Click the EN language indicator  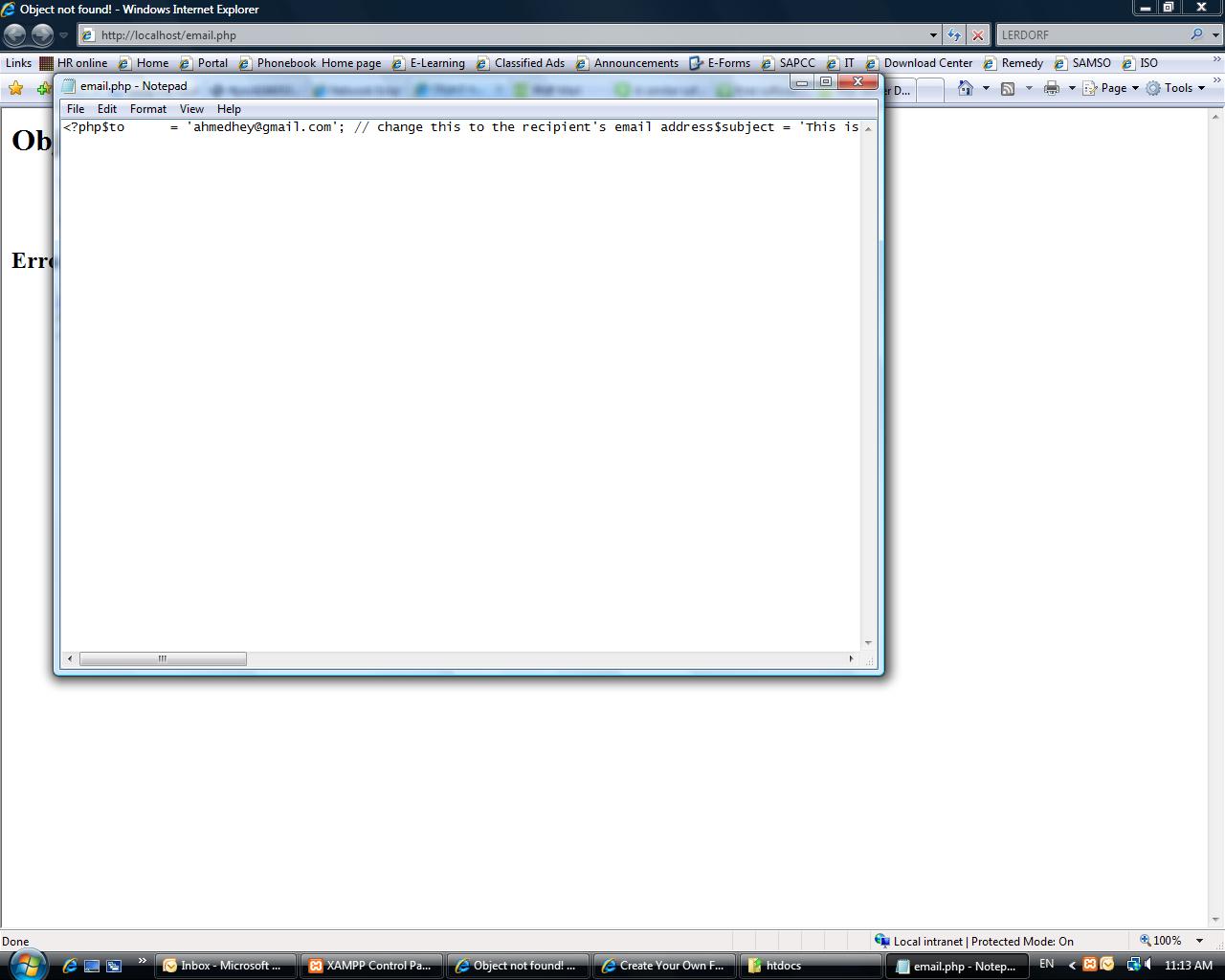pyautogui.click(x=1046, y=965)
